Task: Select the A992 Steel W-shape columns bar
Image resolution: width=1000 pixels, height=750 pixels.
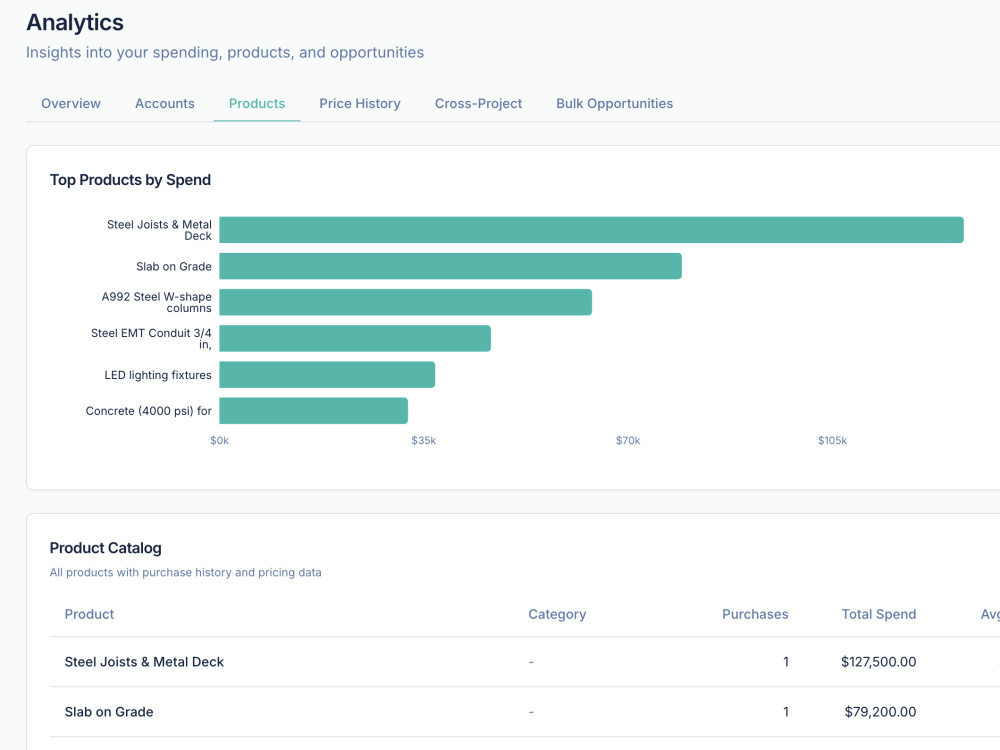Action: pos(406,302)
